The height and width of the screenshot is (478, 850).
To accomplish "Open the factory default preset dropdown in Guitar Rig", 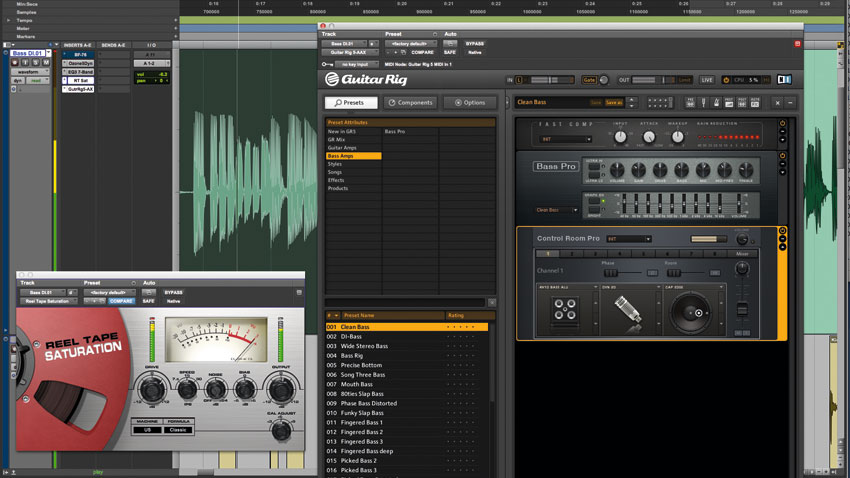I will tap(411, 43).
